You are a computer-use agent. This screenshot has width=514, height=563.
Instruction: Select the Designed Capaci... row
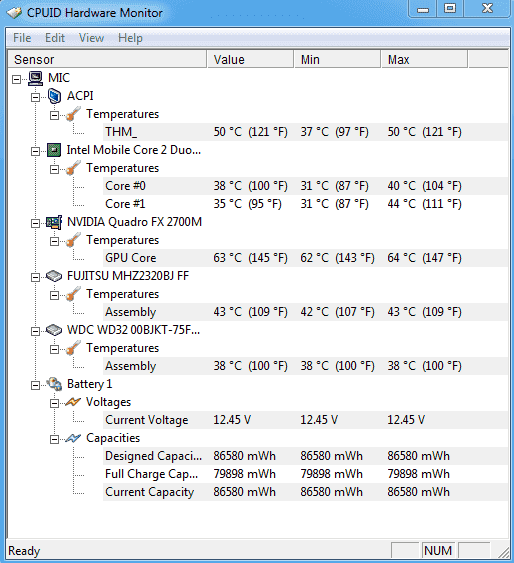[305, 456]
